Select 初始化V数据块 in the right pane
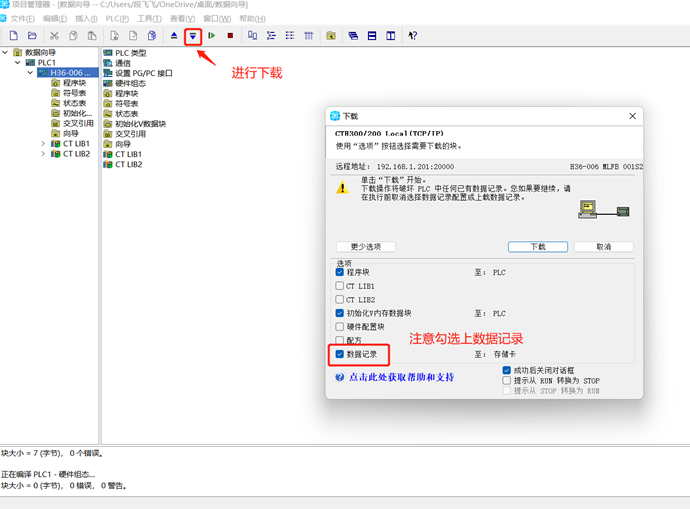Screen dimensions: 690x509 tap(135, 124)
